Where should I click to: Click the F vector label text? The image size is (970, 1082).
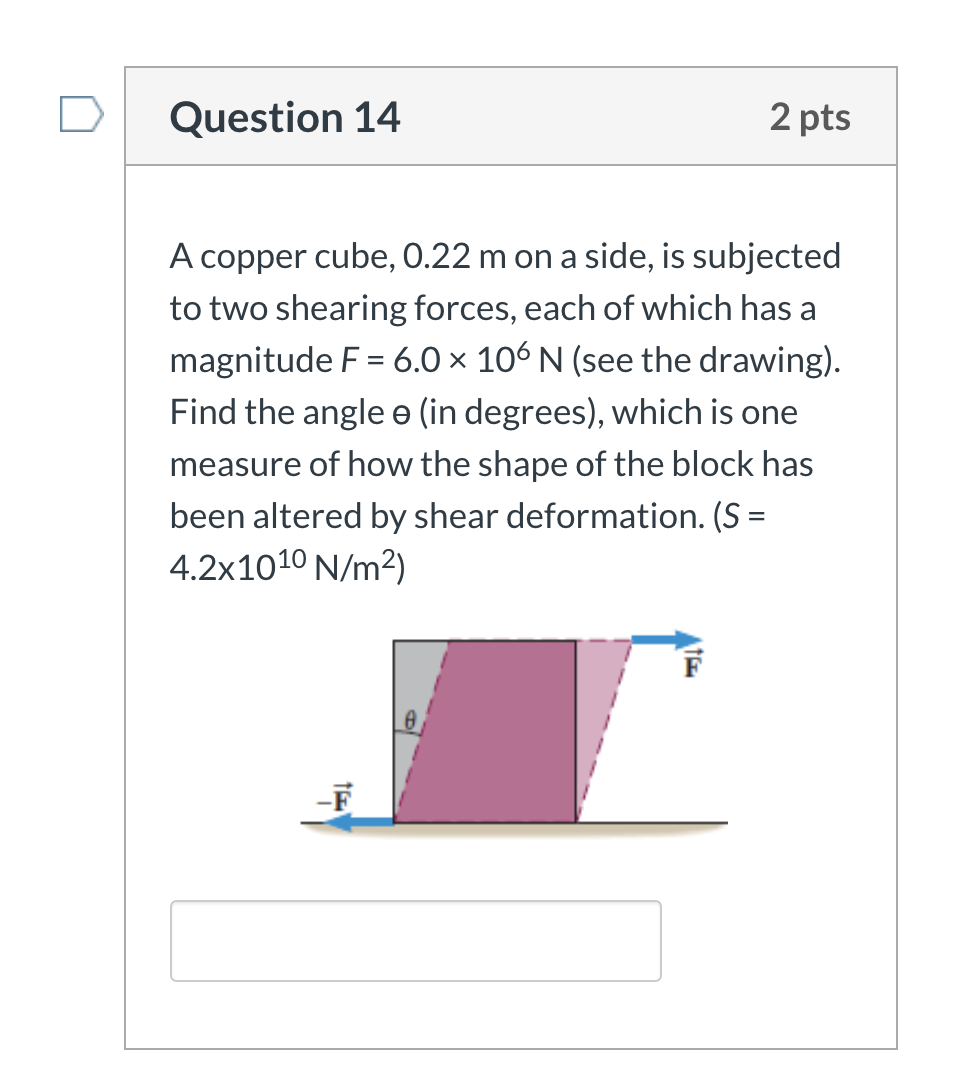pos(690,663)
